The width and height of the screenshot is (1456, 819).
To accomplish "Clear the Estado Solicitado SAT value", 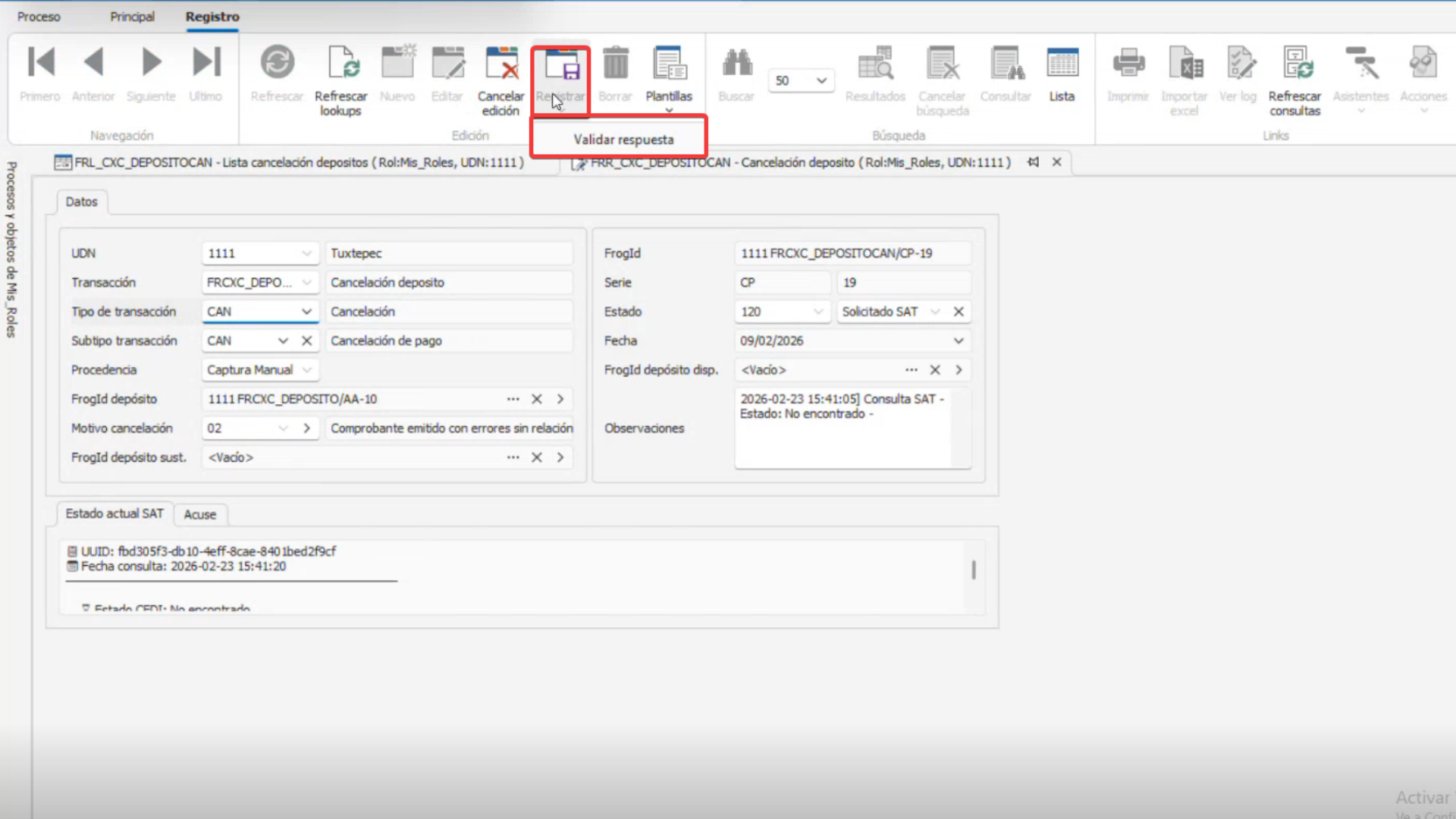I will point(959,312).
